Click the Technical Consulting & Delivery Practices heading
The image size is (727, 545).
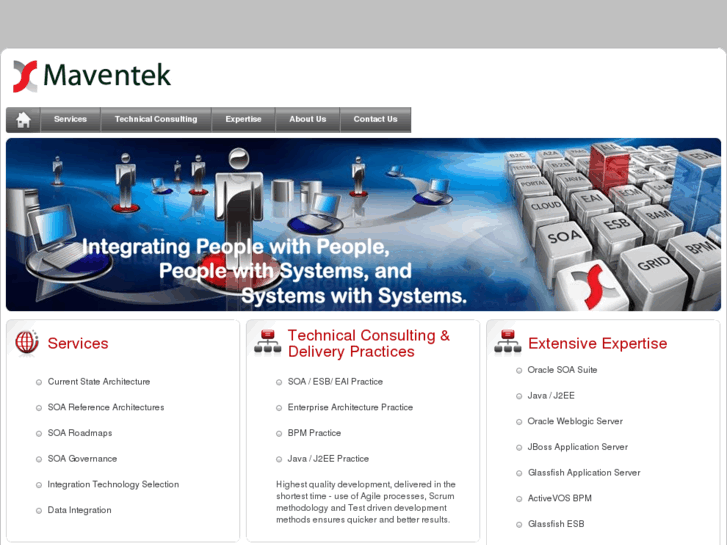[369, 343]
